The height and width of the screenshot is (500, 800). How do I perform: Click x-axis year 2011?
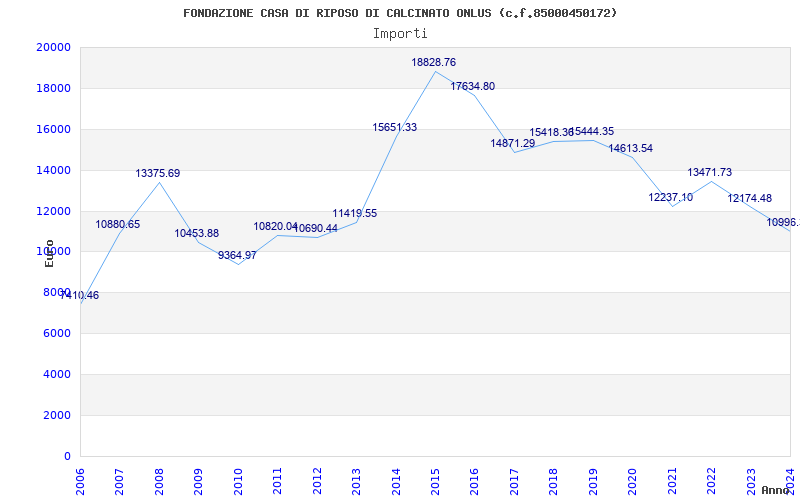pos(277,482)
